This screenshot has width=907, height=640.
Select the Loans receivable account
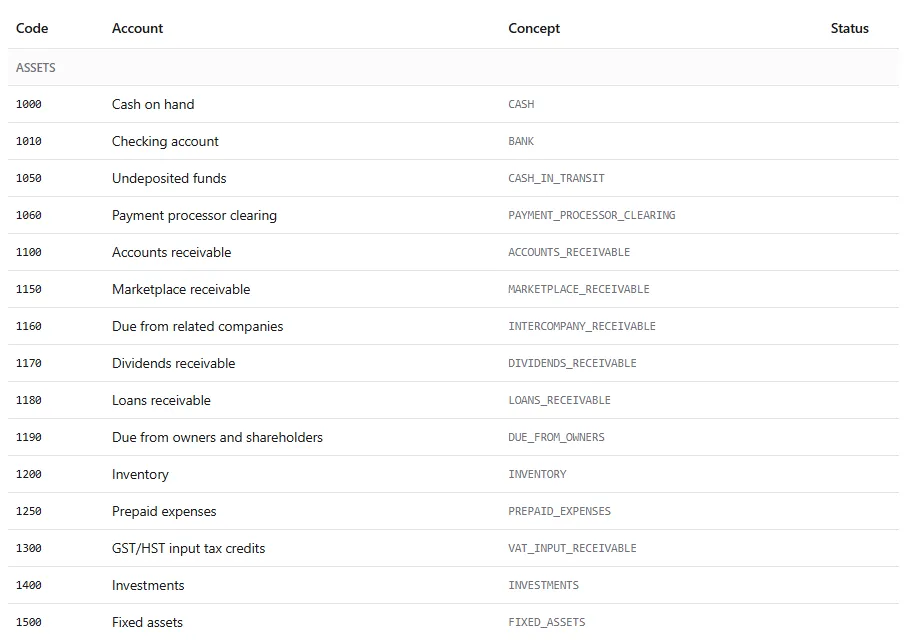(161, 400)
